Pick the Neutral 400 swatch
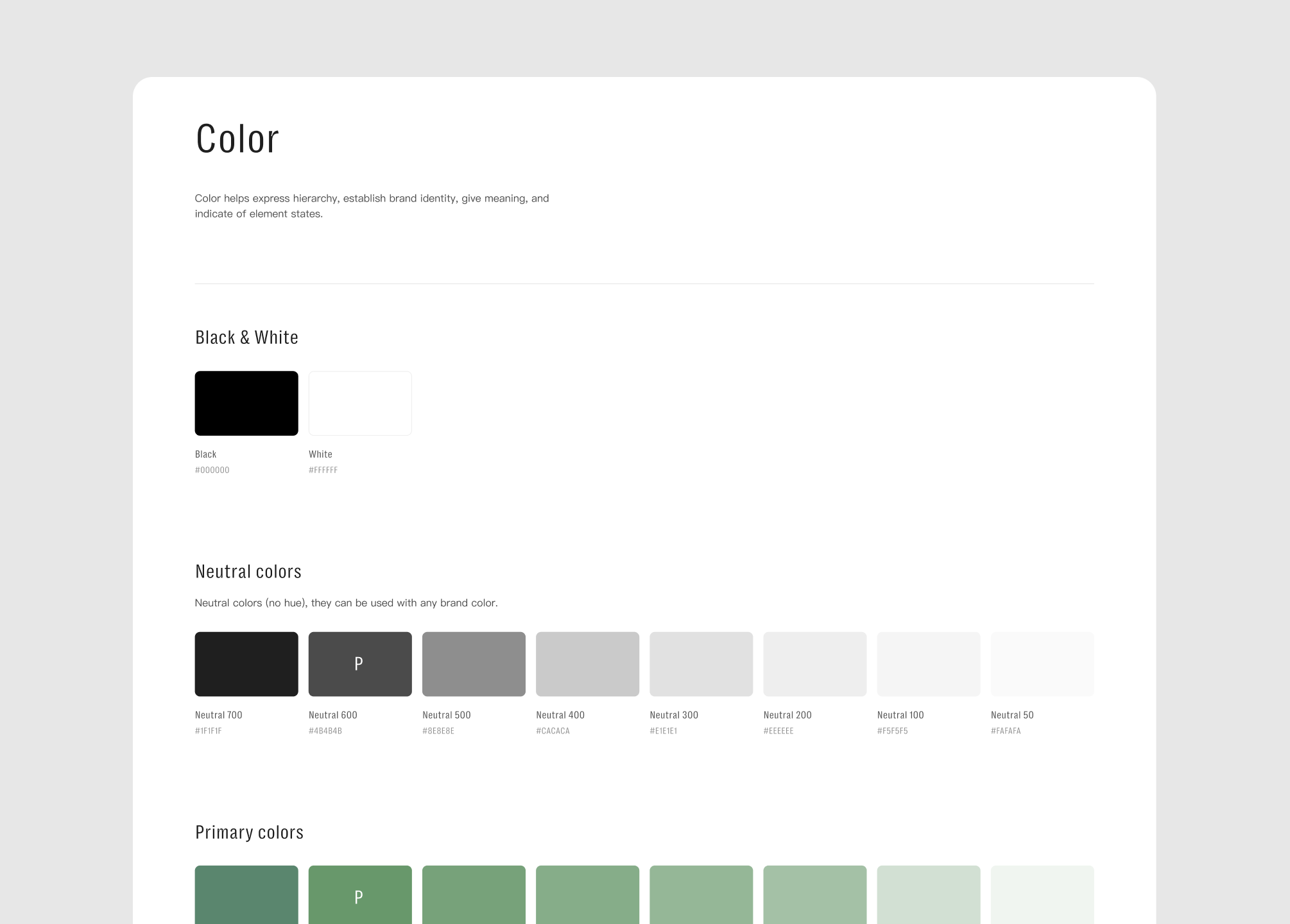Viewport: 1290px width, 924px height. click(587, 663)
